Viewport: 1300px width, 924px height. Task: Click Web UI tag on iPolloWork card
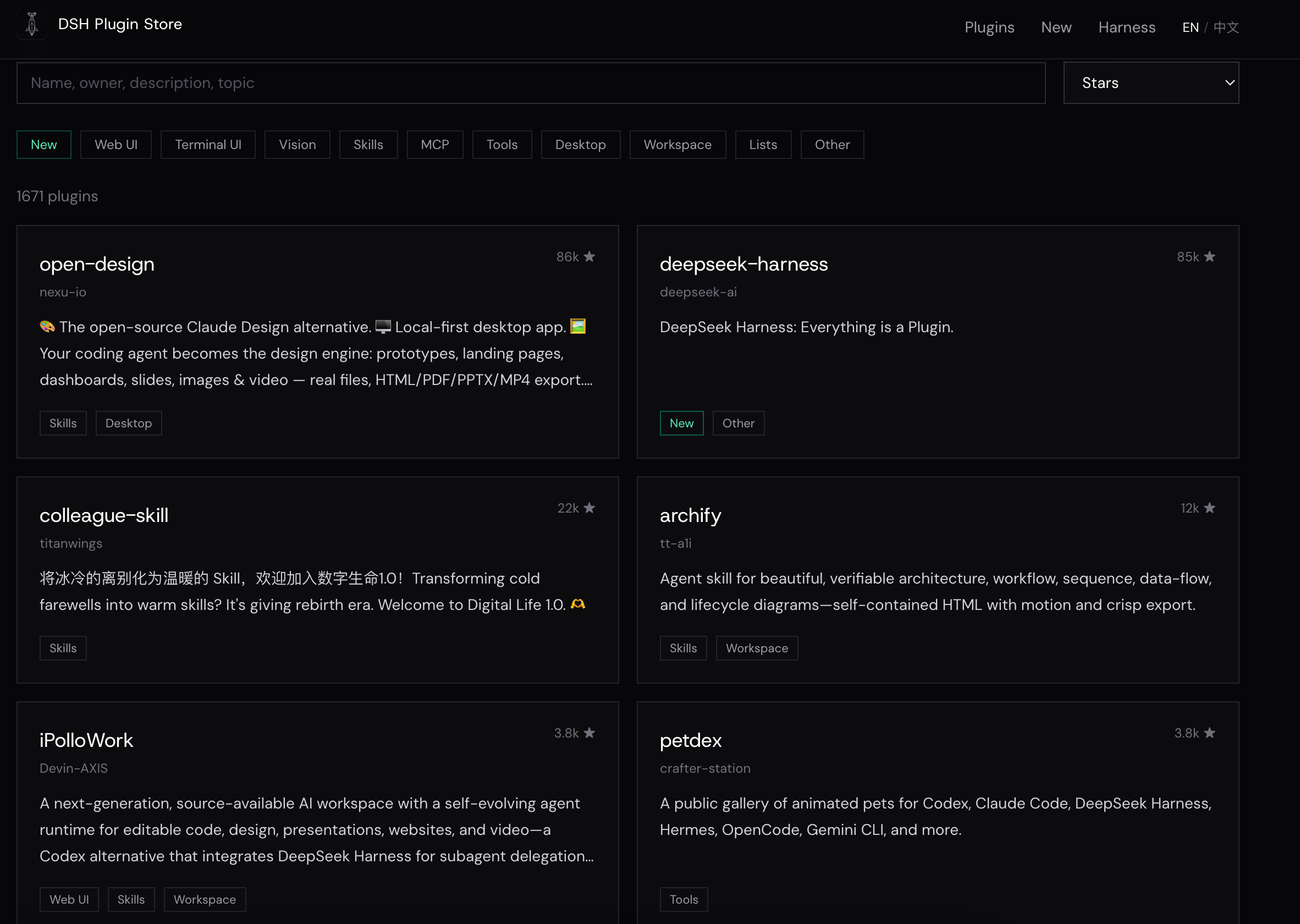click(69, 900)
